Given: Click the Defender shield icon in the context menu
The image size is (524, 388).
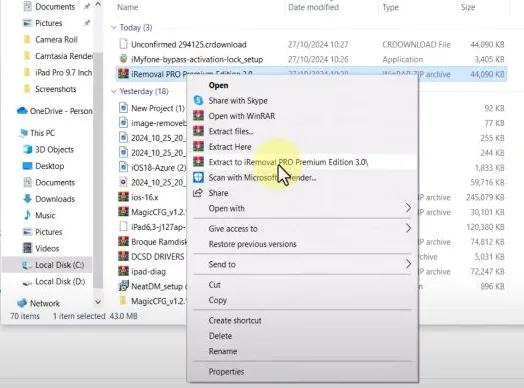Looking at the screenshot, I should (198, 177).
